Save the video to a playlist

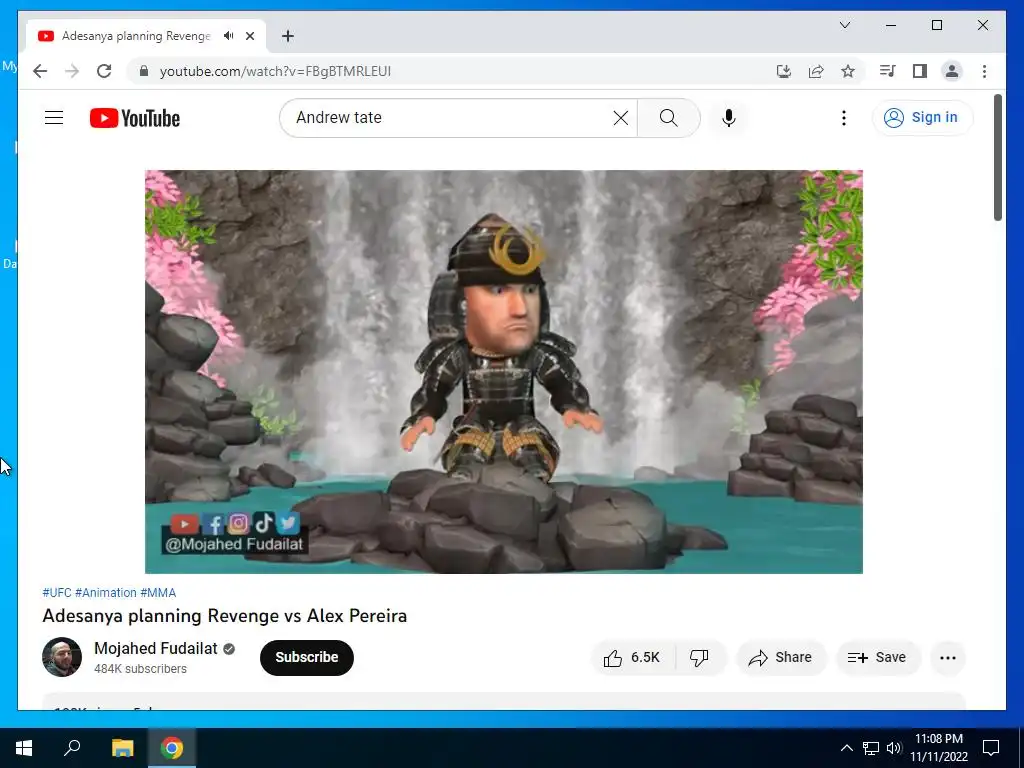coord(878,658)
